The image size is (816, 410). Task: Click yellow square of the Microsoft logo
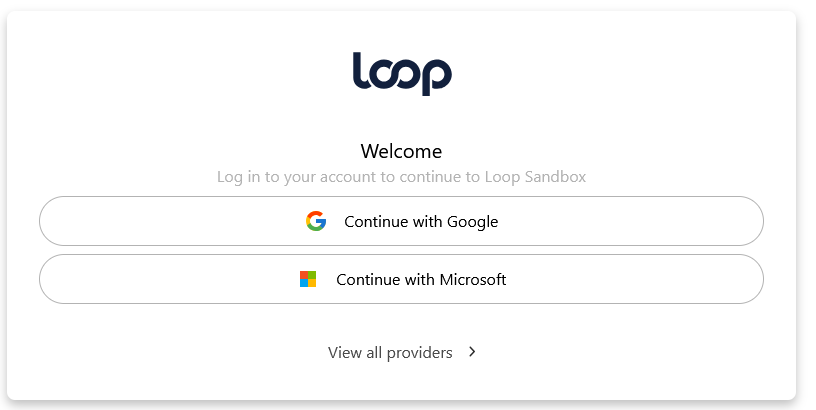coord(312,283)
